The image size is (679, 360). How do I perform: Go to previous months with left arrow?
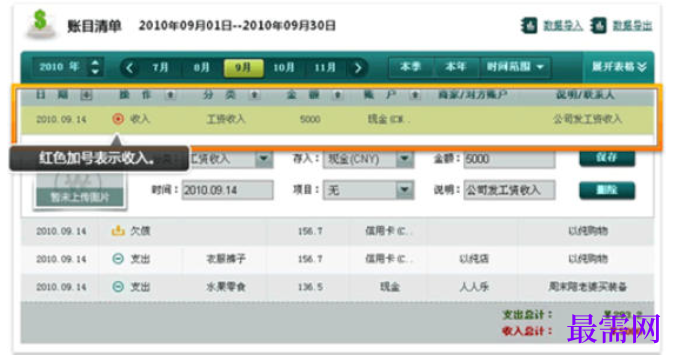129,68
